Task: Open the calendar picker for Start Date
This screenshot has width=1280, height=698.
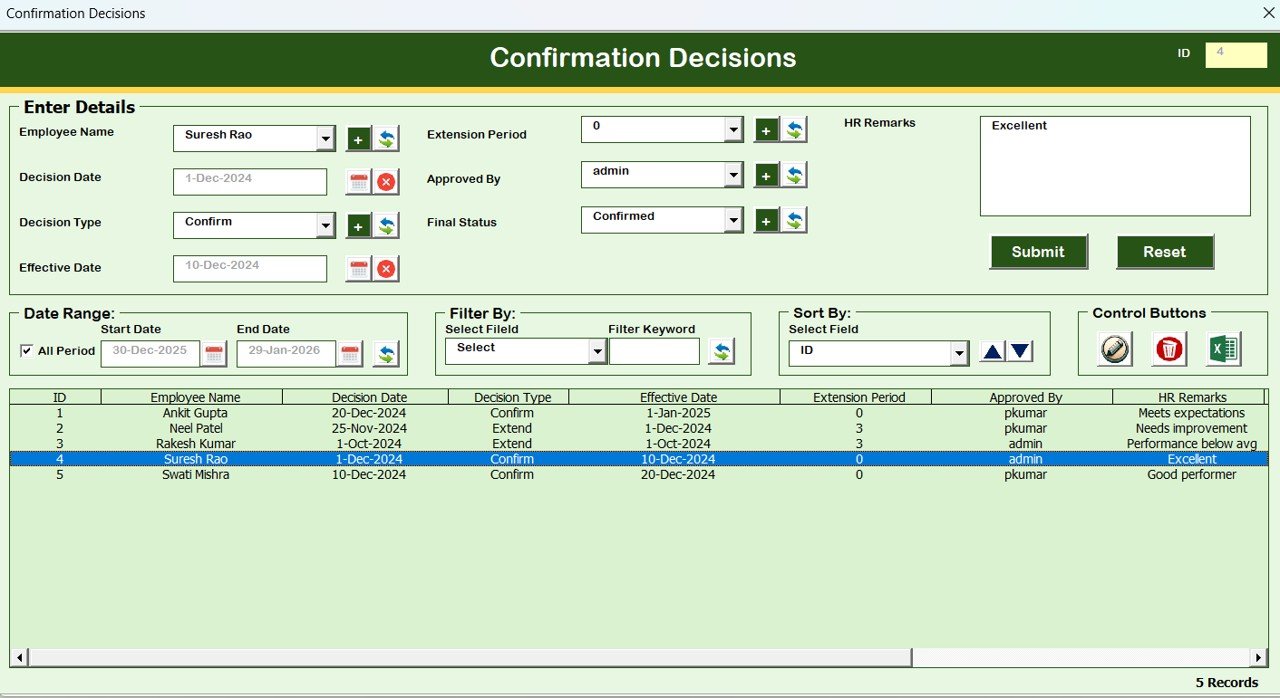Action: (x=214, y=352)
